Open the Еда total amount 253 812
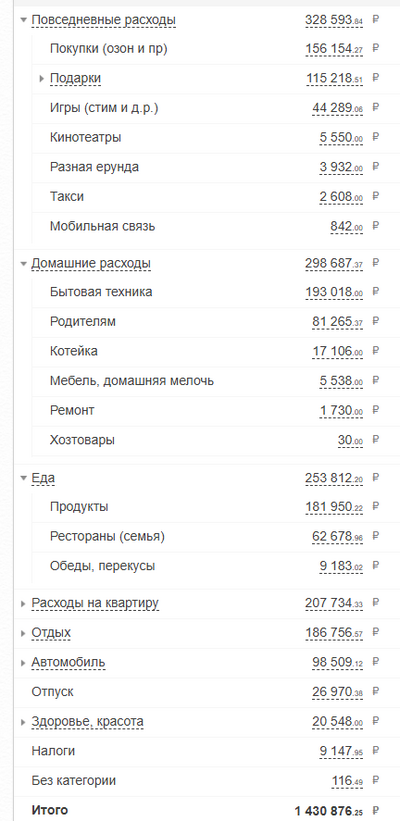This screenshot has height=821, width=400. click(334, 478)
